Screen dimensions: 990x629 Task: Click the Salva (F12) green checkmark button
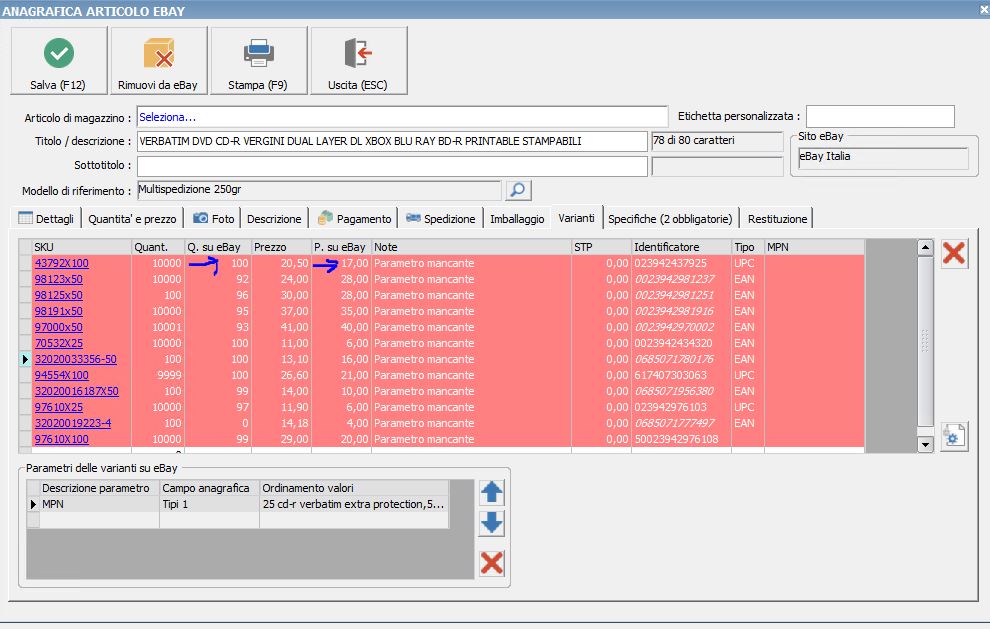pyautogui.click(x=59, y=61)
